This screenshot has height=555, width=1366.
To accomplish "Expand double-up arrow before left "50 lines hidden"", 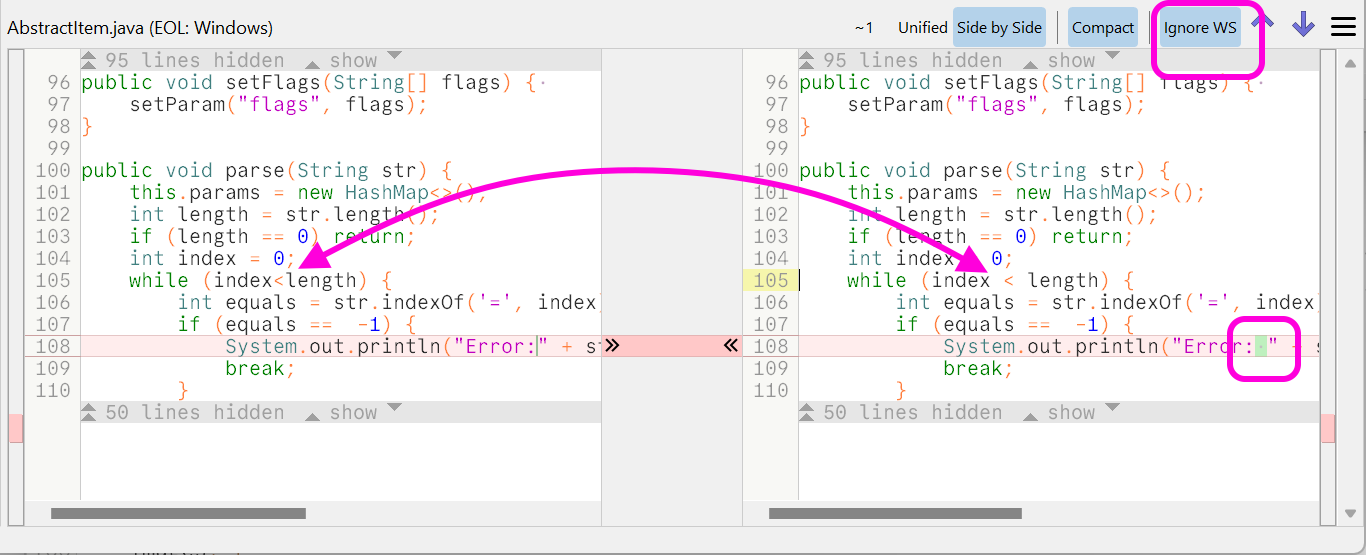I will pyautogui.click(x=89, y=412).
